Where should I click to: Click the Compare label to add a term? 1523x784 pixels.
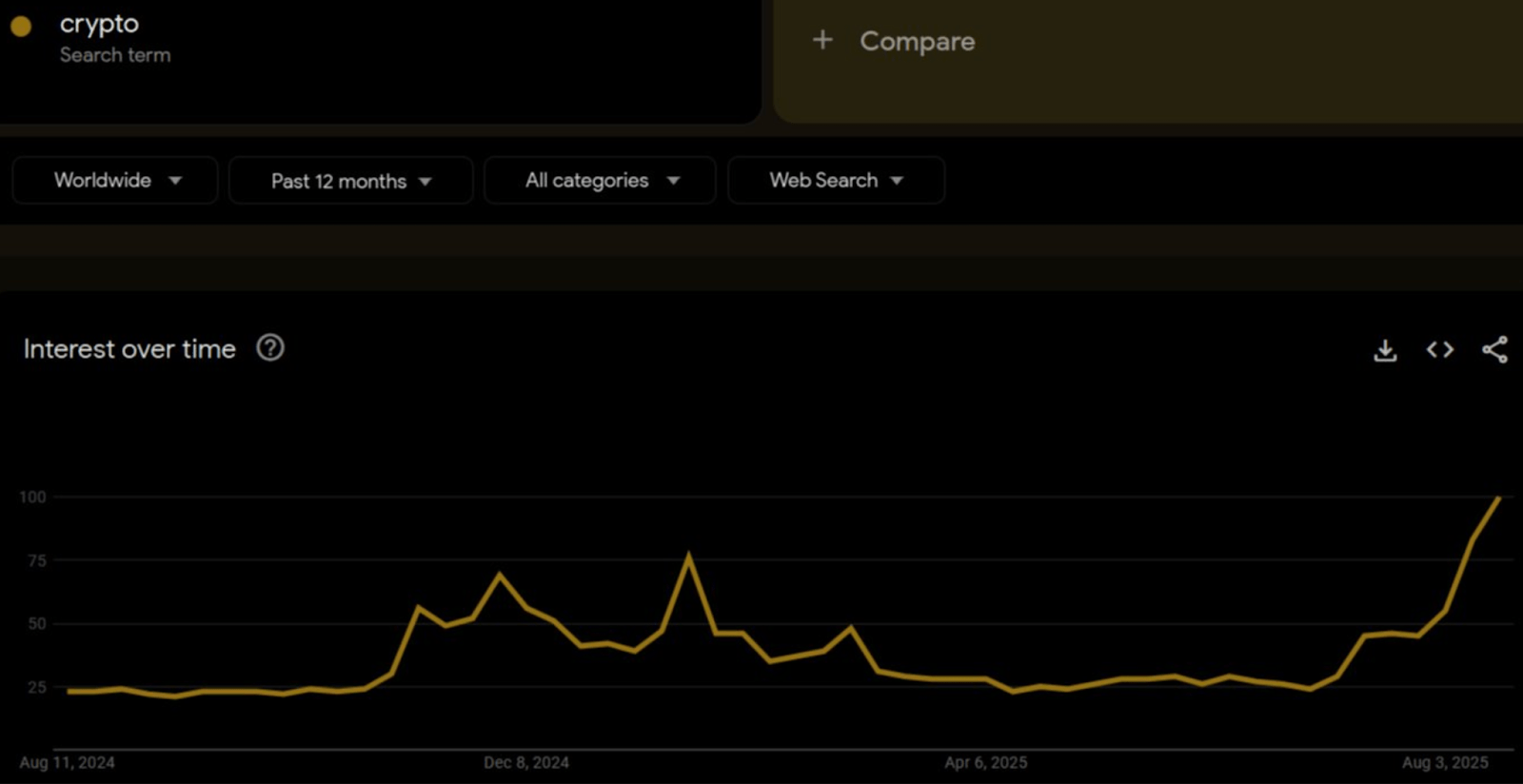tap(917, 41)
